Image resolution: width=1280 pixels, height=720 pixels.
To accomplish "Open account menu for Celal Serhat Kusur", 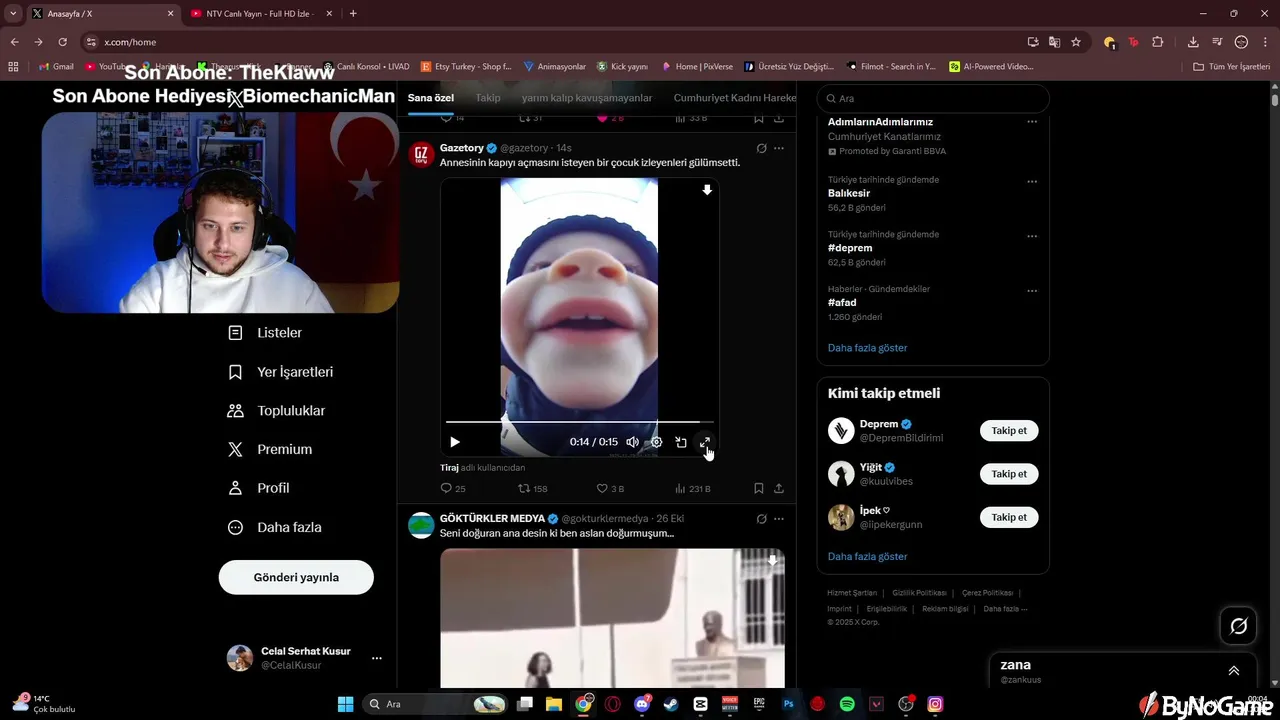I will [x=305, y=658].
